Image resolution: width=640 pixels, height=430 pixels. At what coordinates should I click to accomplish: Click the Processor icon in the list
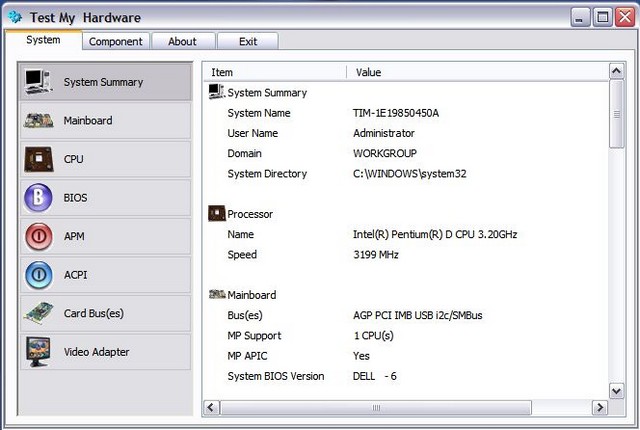(217, 213)
